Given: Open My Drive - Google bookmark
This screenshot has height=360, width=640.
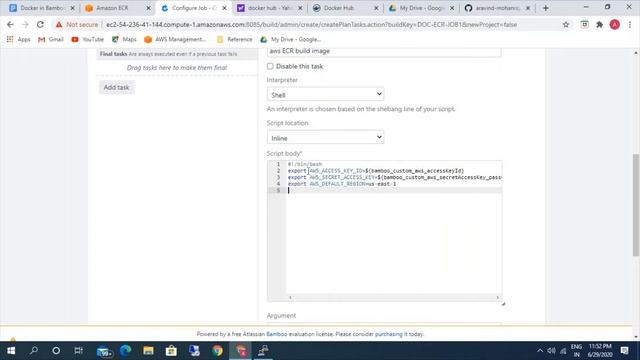Looking at the screenshot, I should pos(290,39).
